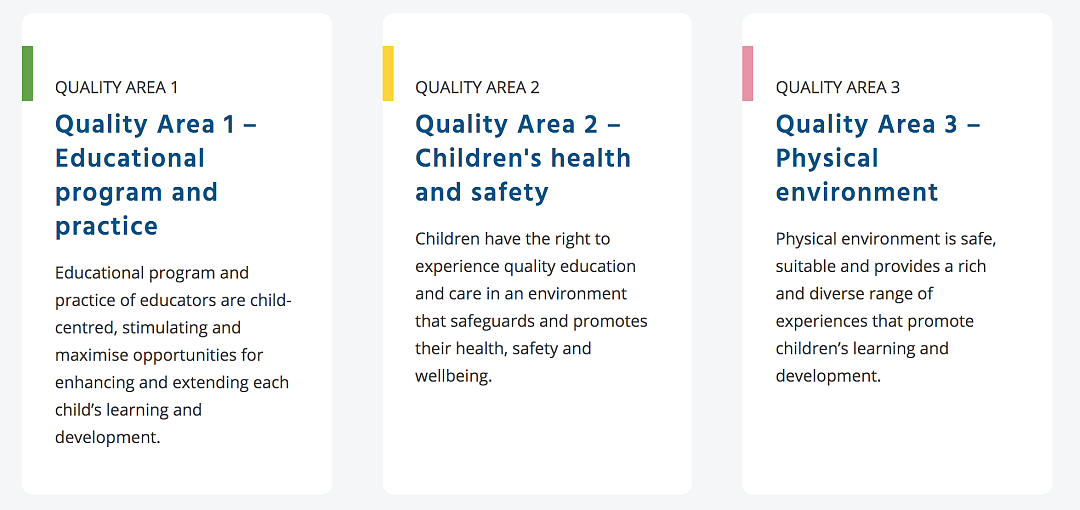1080x510 pixels.
Task: Click the paragraph about children's health and wellbeing
Action: pos(532,307)
